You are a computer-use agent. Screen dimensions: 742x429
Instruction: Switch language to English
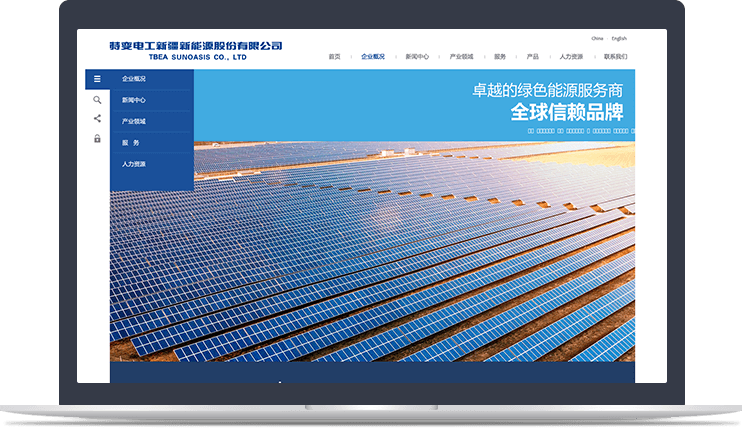pyautogui.click(x=619, y=38)
